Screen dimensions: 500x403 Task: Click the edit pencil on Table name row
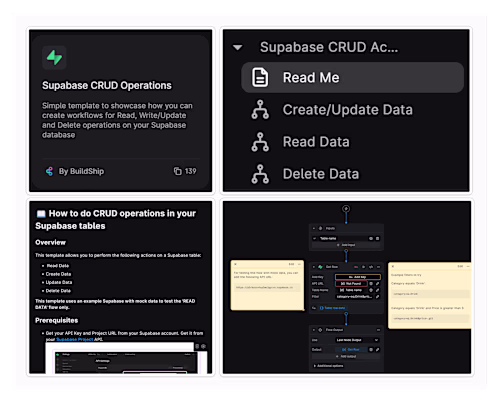(378, 290)
